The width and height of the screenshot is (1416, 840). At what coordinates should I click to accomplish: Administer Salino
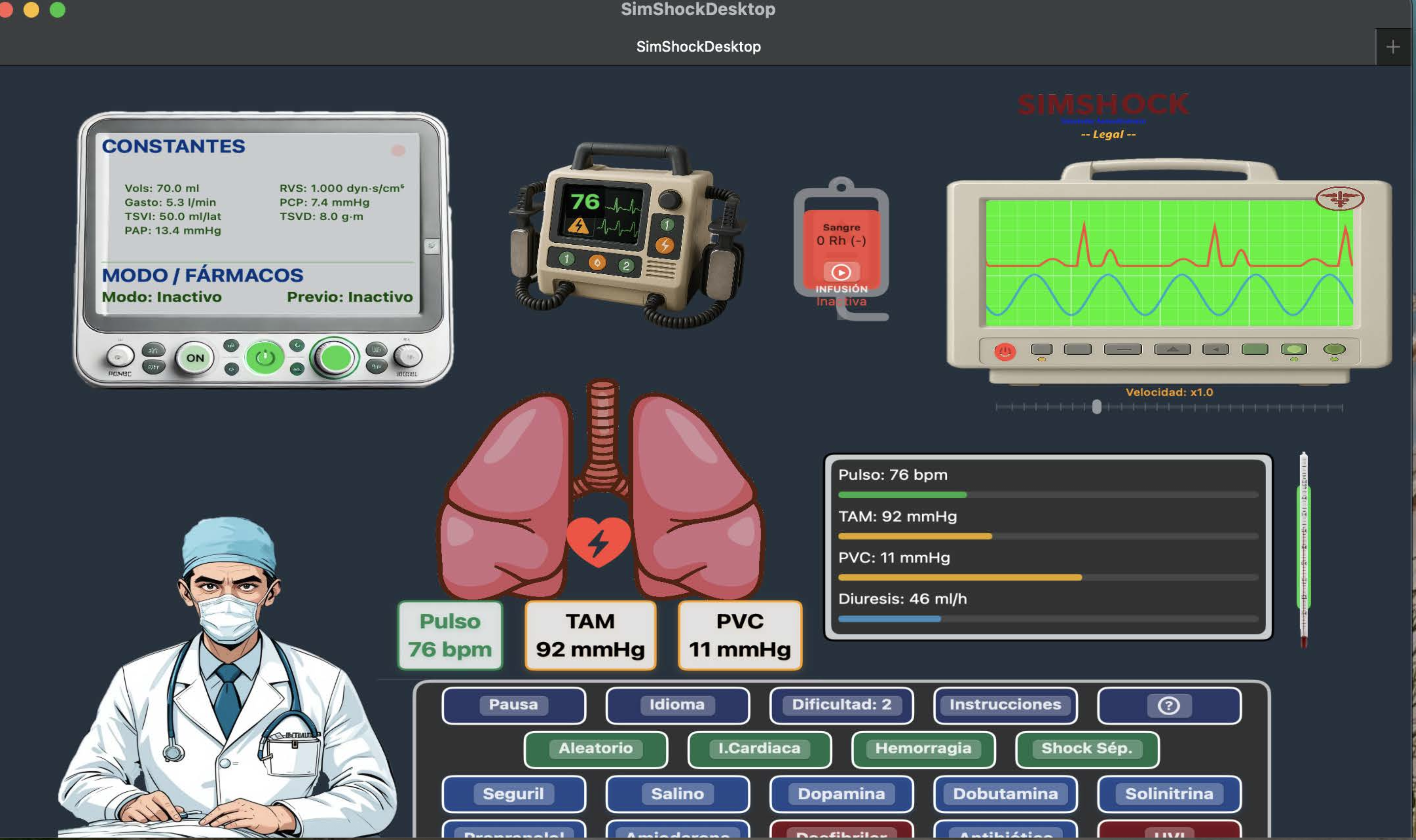tap(677, 794)
